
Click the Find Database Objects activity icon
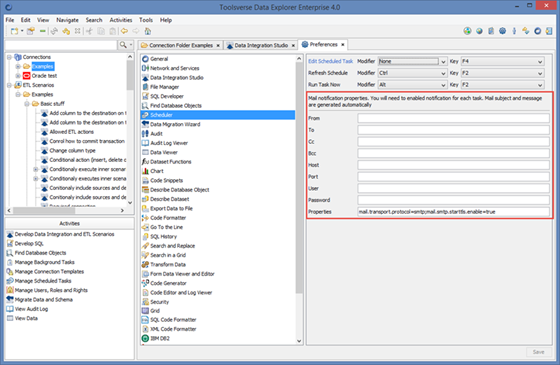coord(10,253)
